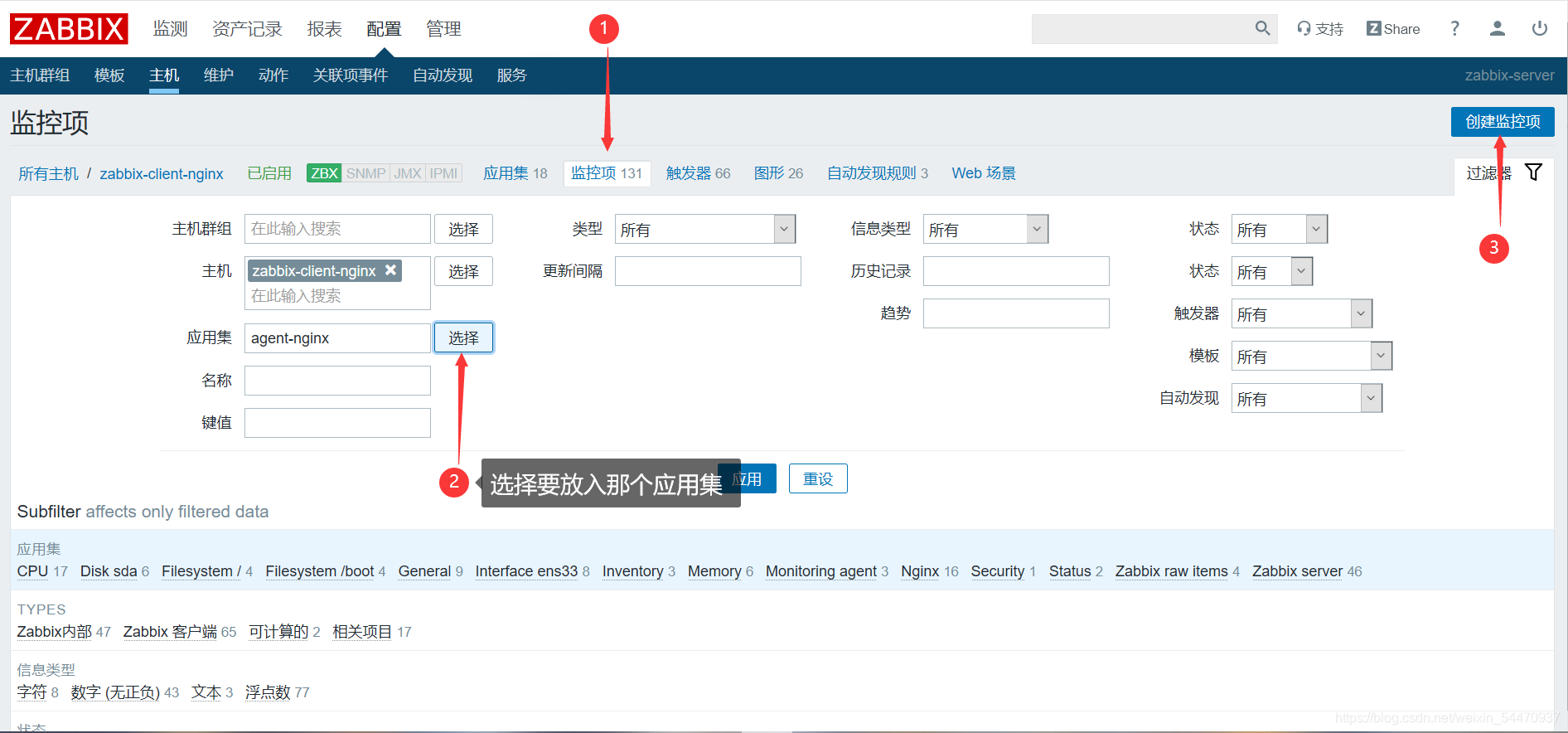Image resolution: width=1568 pixels, height=733 pixels.
Task: Click the search magnifier icon
Action: pyautogui.click(x=1262, y=28)
